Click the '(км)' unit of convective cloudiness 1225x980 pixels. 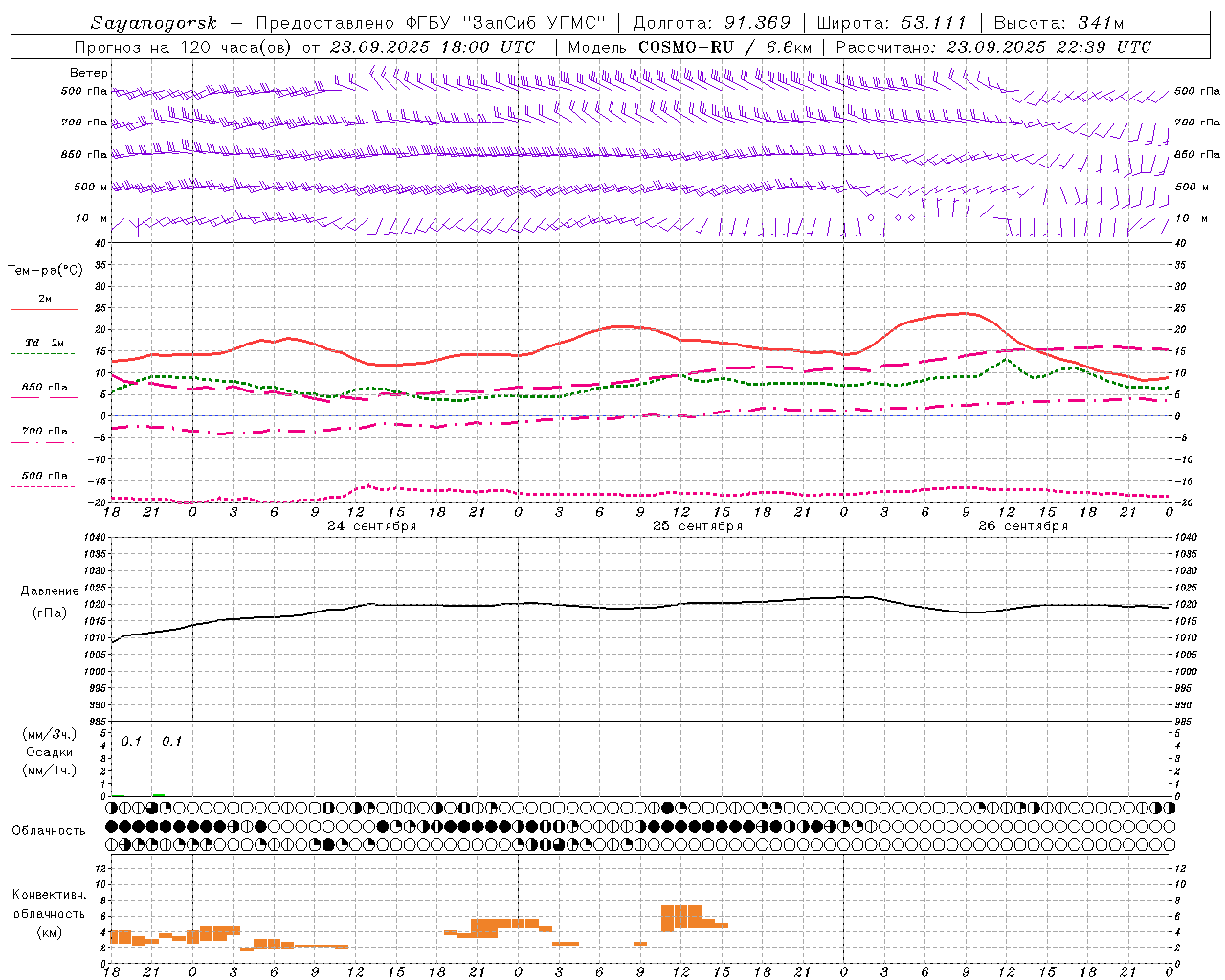(50, 932)
